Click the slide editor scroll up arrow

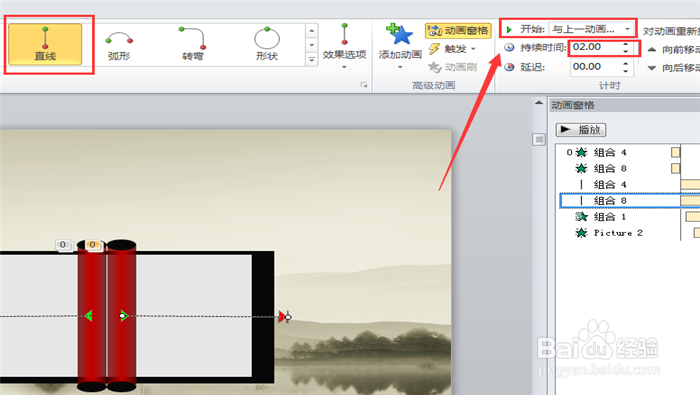click(x=539, y=103)
